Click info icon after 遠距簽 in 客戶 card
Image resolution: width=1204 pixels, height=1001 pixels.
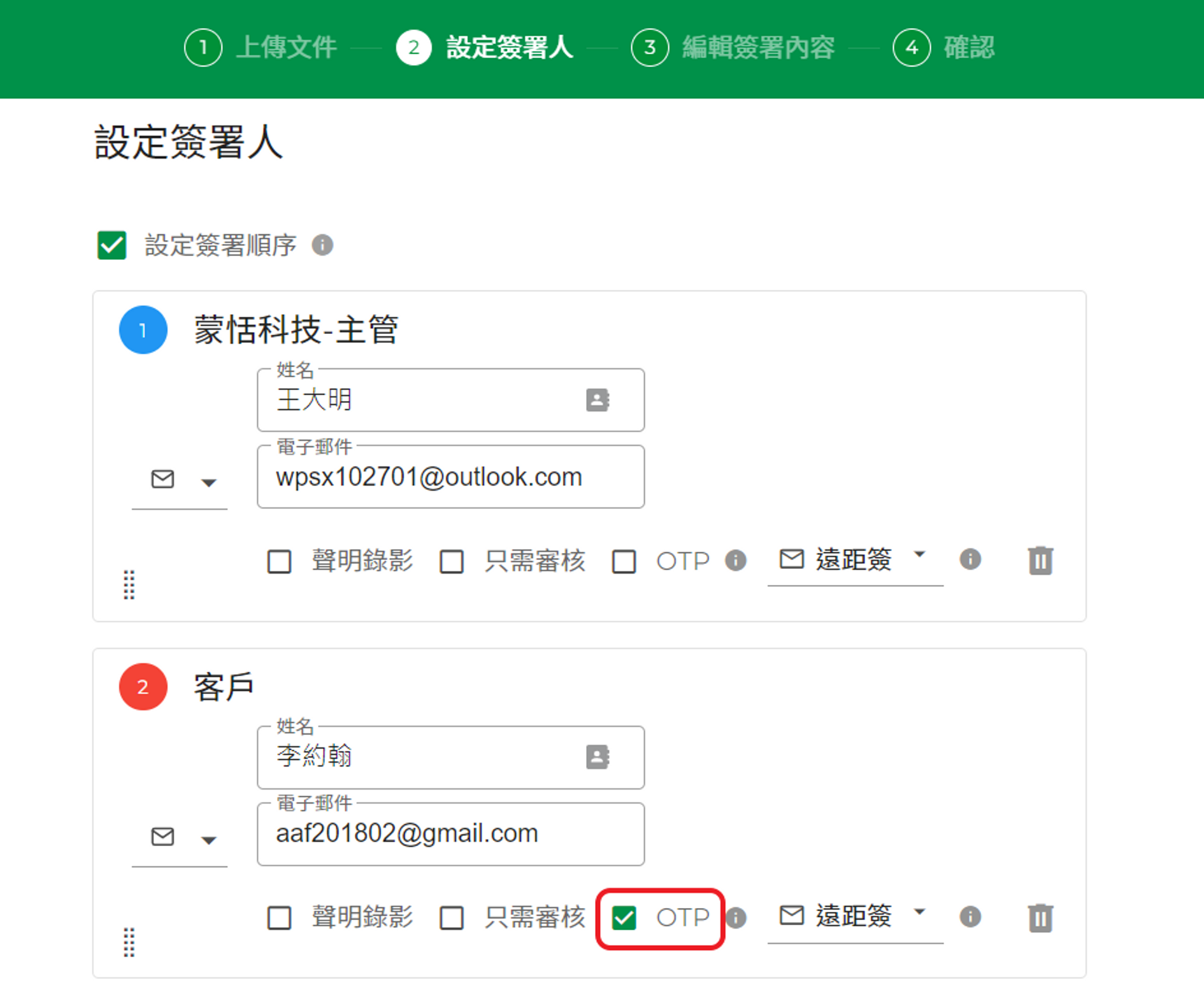coord(970,917)
